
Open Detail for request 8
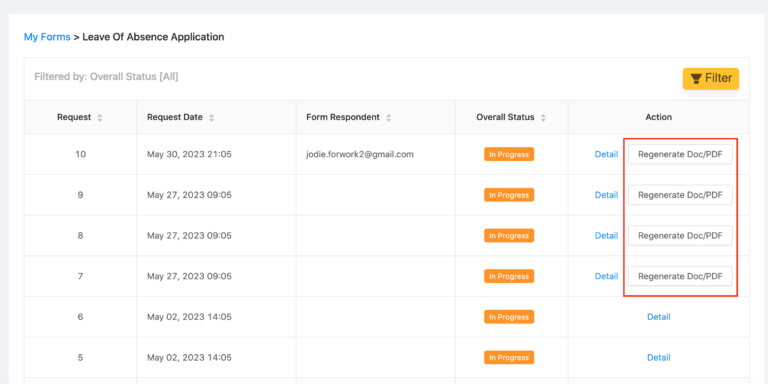tap(606, 236)
